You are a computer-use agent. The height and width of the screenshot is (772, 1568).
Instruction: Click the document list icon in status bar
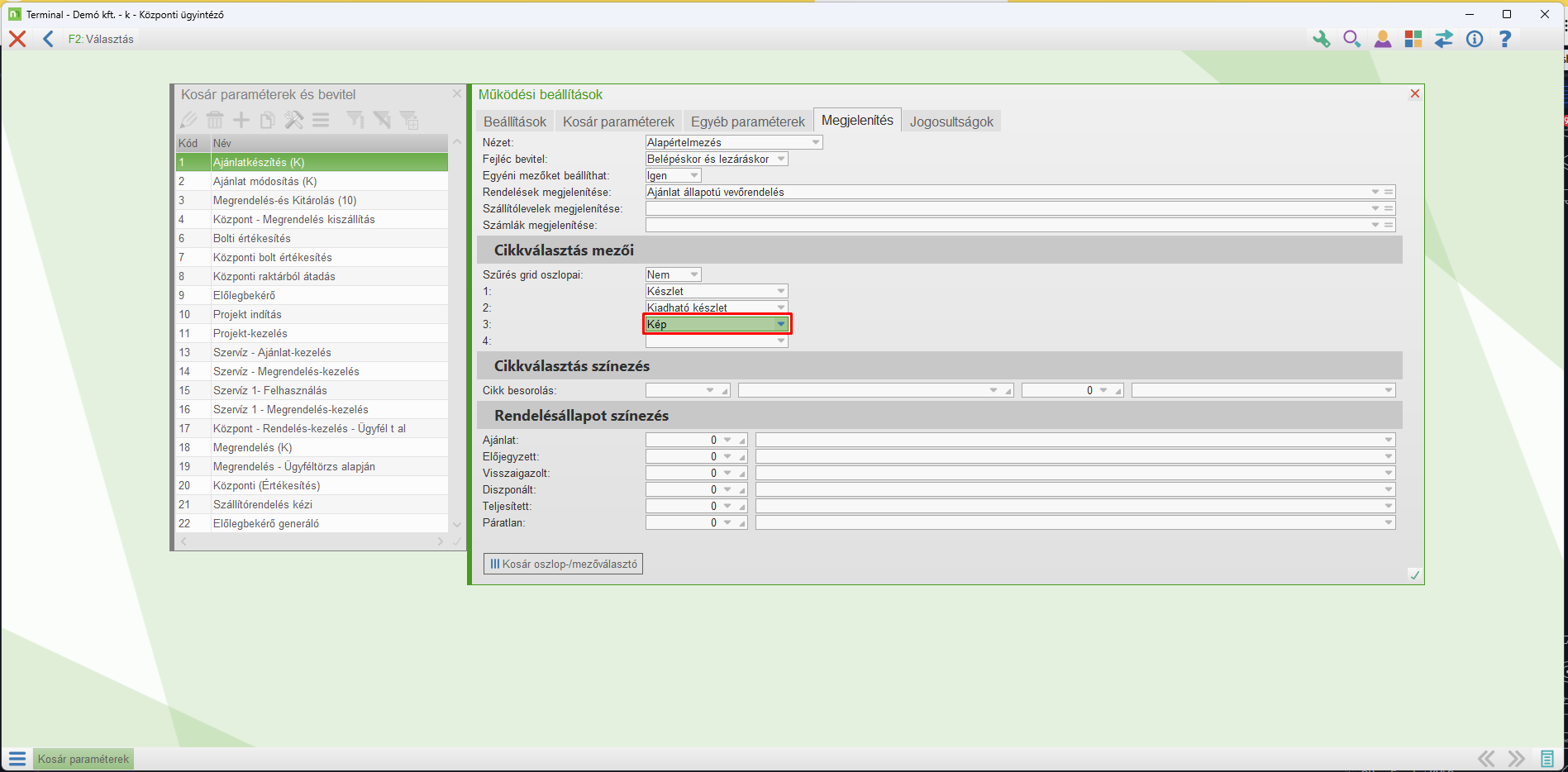coord(1547,759)
